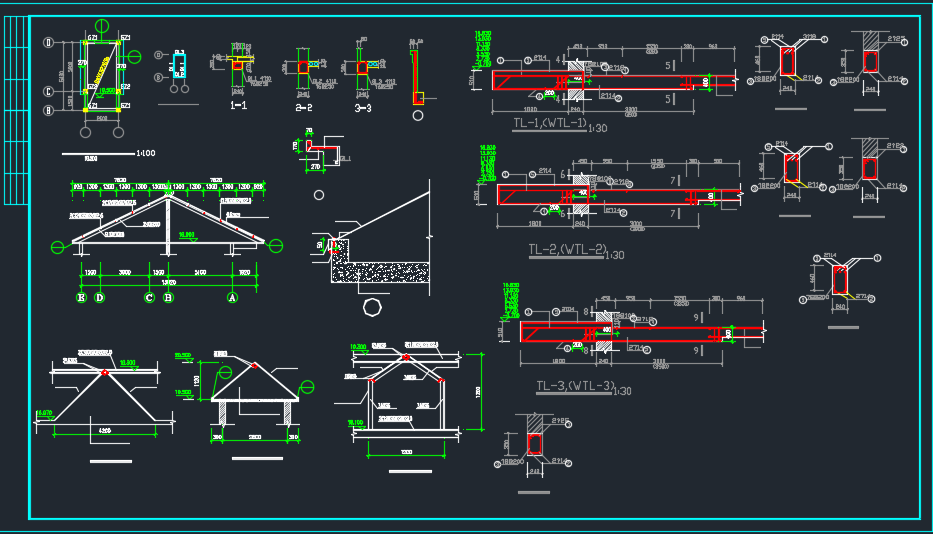The width and height of the screenshot is (933, 534).
Task: Pick the 2-2 section label
Action: (x=303, y=108)
